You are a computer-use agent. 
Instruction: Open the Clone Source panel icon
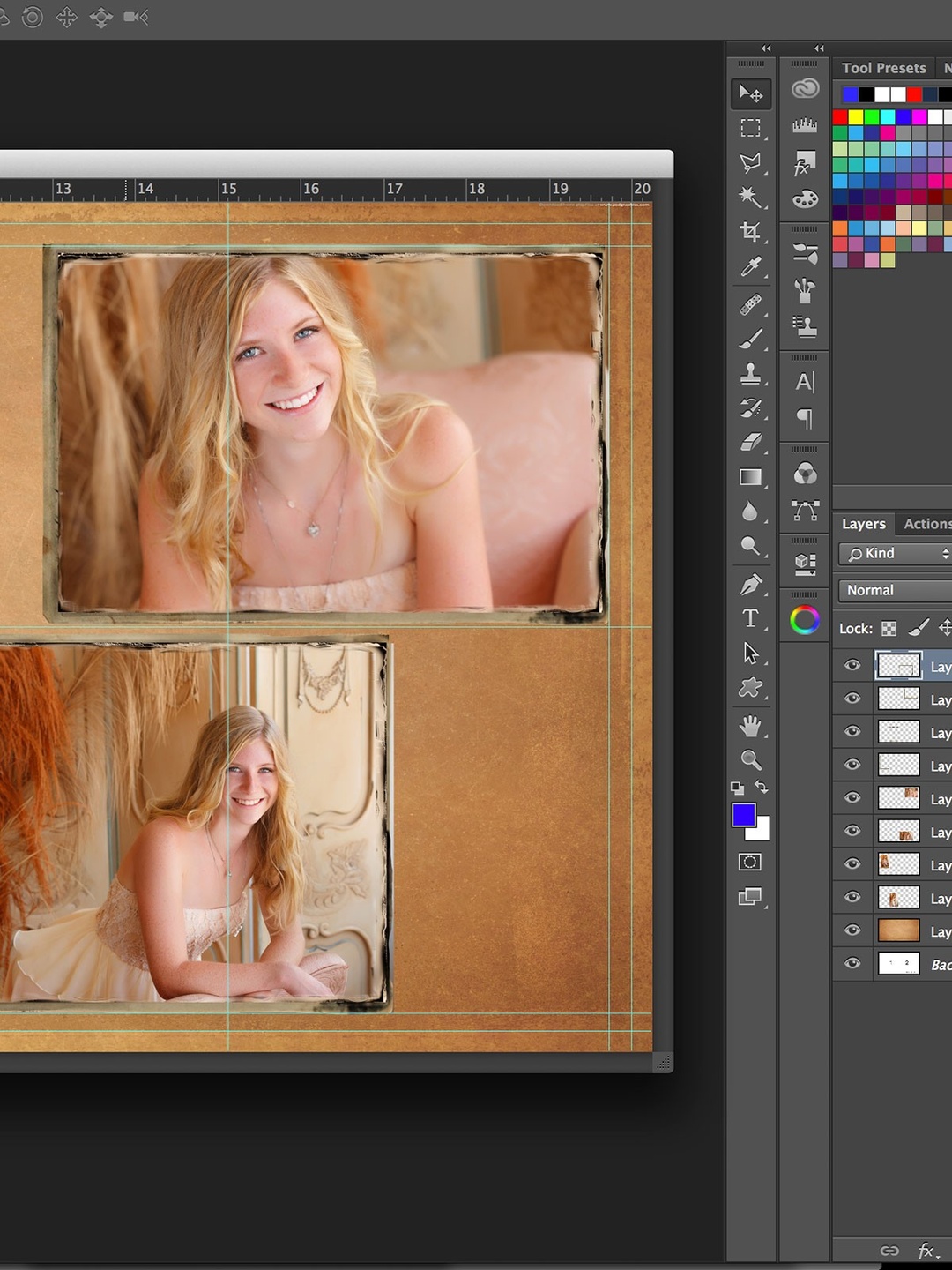pyautogui.click(x=805, y=327)
